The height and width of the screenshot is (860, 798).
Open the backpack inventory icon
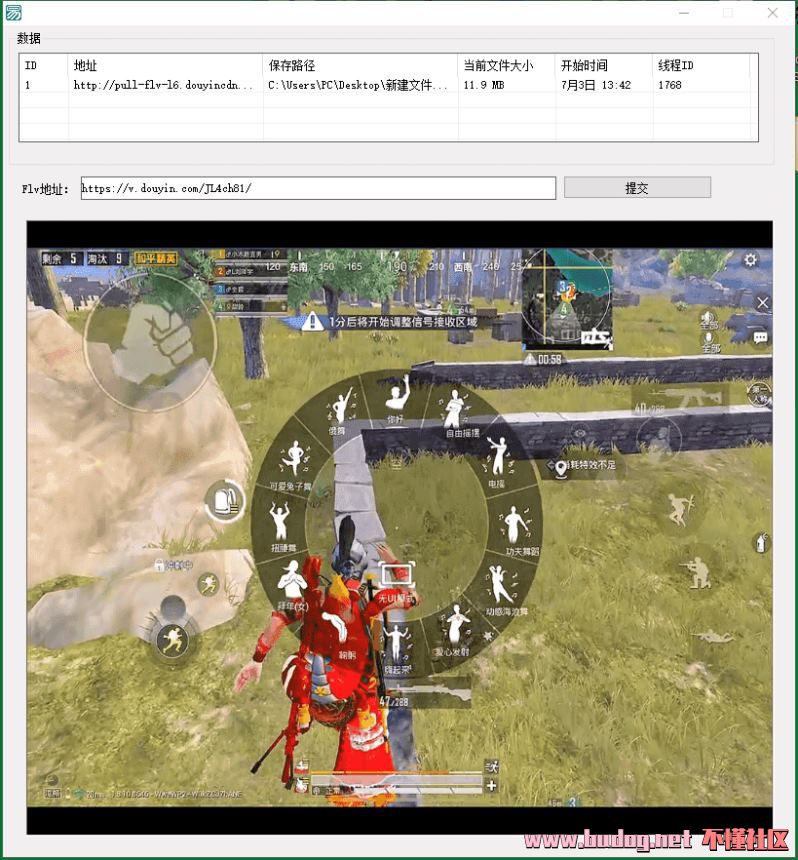click(225, 501)
